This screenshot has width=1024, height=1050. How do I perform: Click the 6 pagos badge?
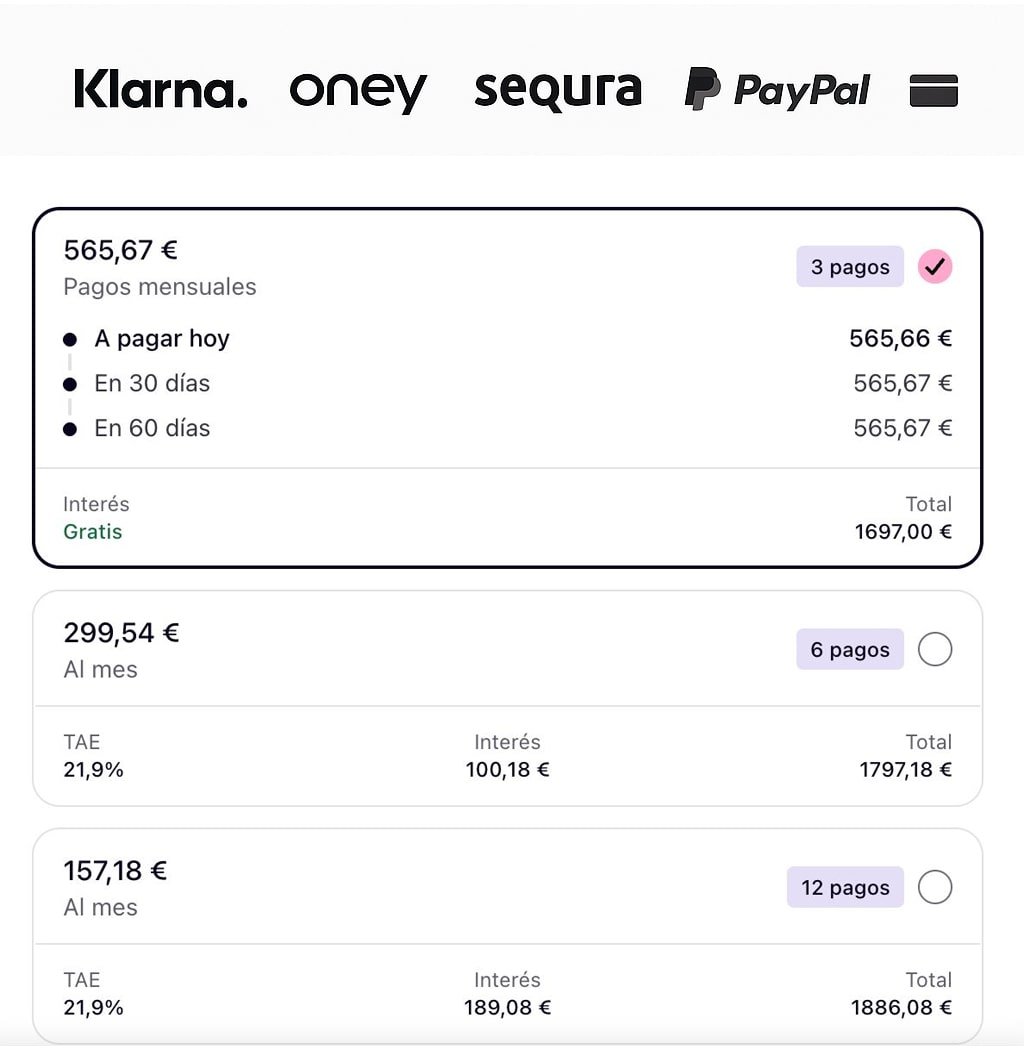[850, 650]
